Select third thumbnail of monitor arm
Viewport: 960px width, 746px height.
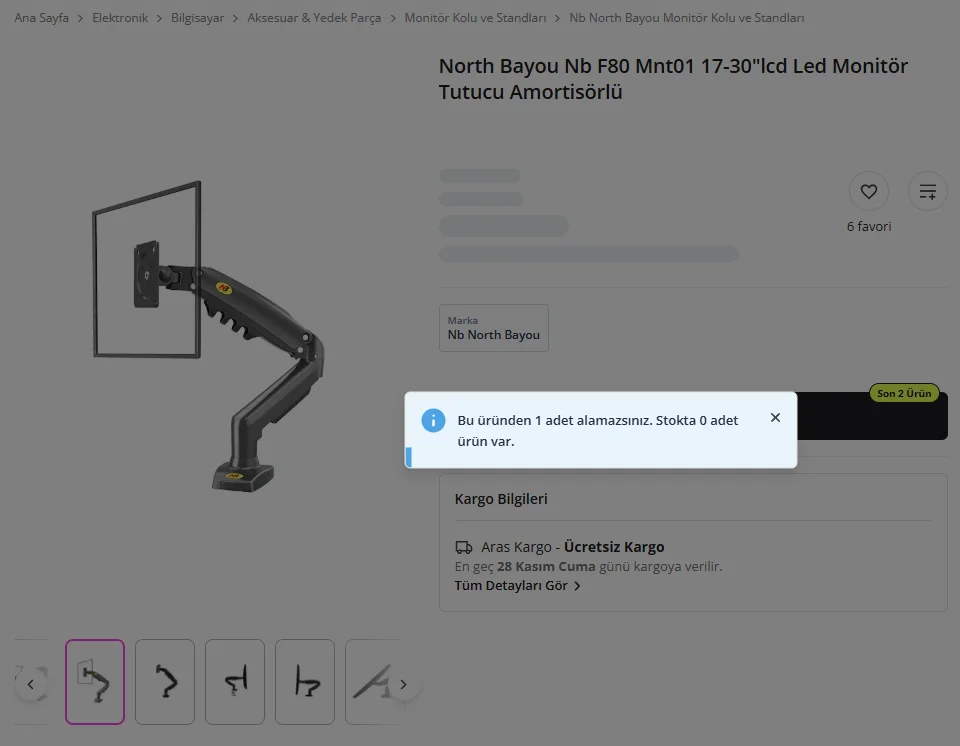(235, 682)
